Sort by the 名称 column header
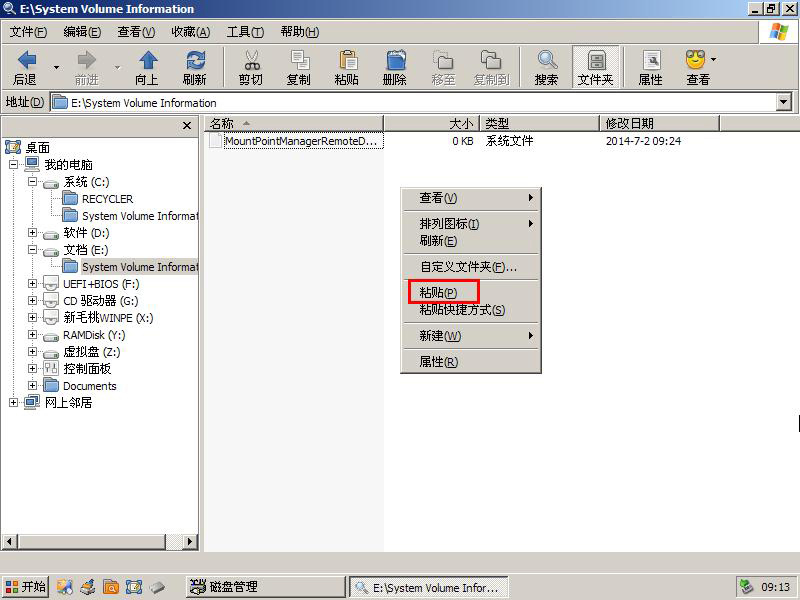This screenshot has width=800, height=600. point(294,123)
